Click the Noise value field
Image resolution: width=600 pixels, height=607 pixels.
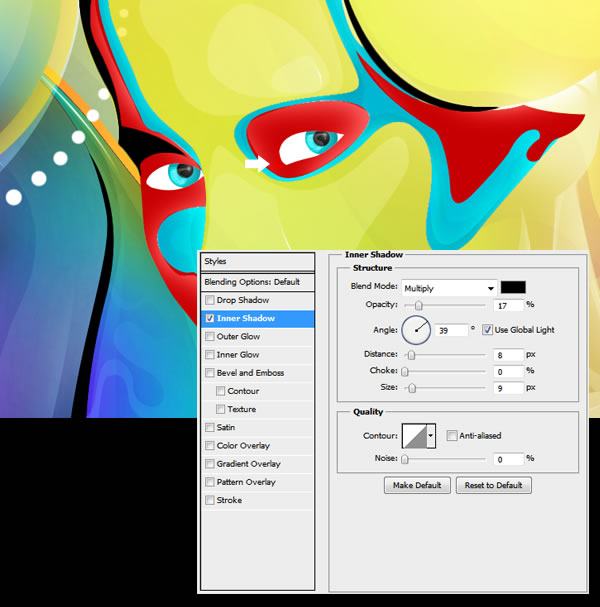(508, 459)
